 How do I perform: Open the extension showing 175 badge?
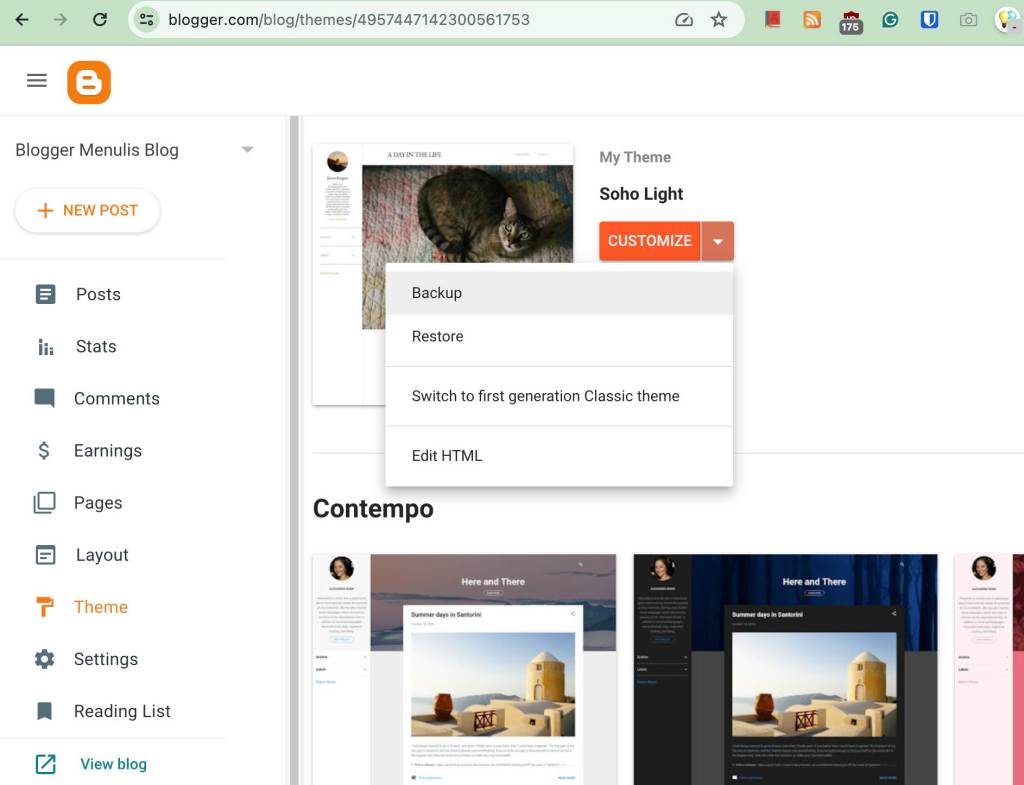[x=850, y=22]
